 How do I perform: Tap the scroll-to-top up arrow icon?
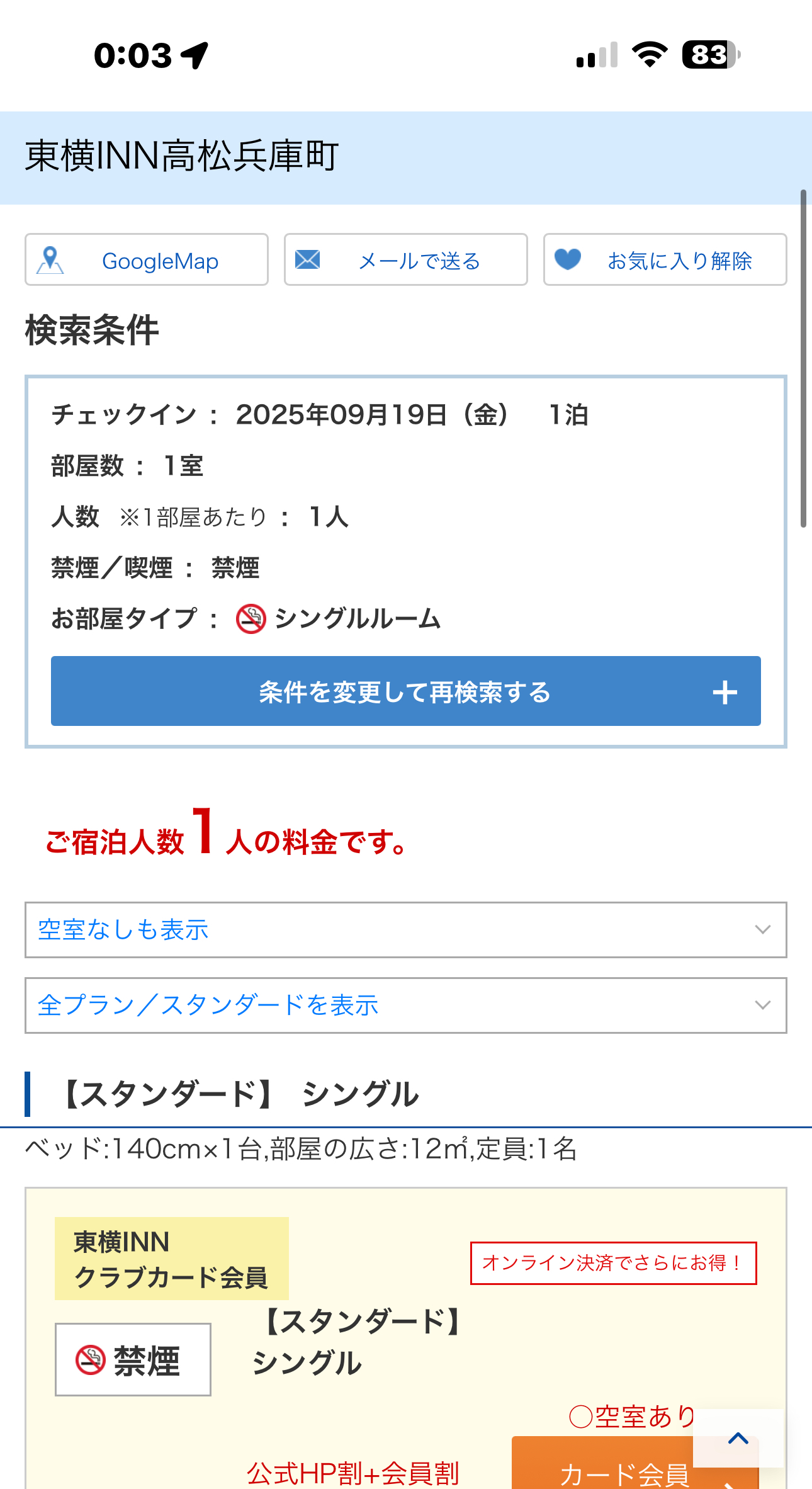[x=738, y=1438]
